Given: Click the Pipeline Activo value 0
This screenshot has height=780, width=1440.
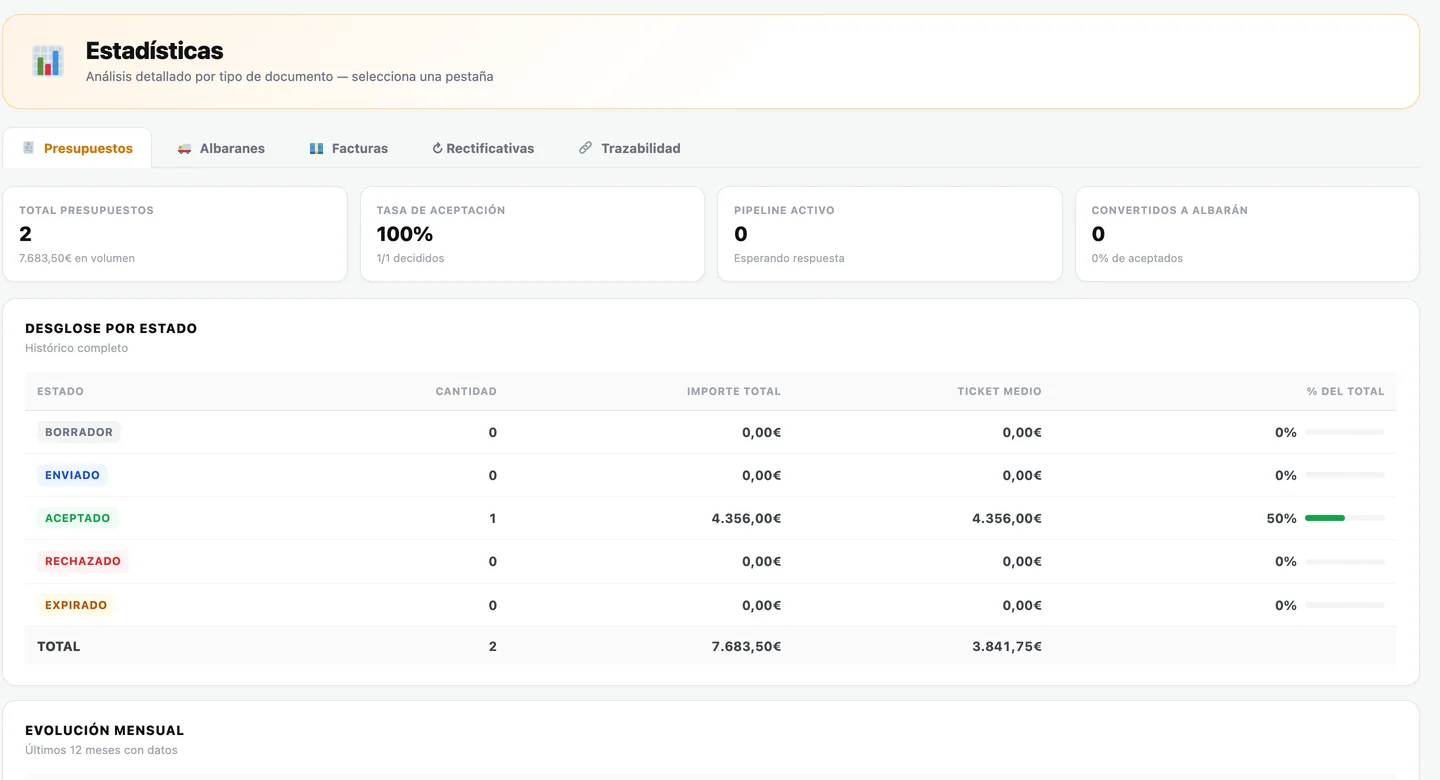Looking at the screenshot, I should 741,234.
